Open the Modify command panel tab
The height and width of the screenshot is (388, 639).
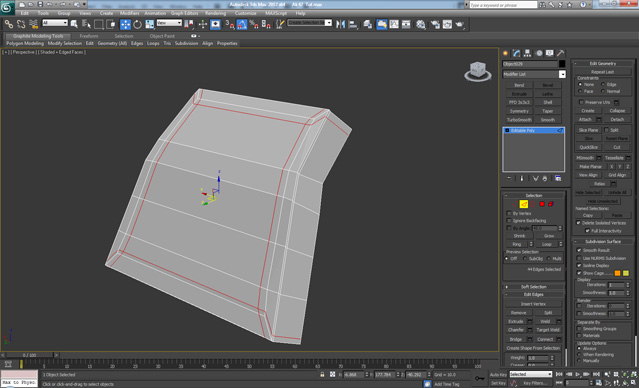click(517, 53)
